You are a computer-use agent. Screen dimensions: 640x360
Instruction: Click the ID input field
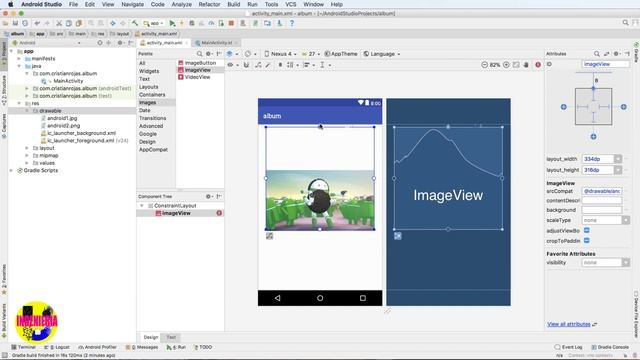pos(605,64)
